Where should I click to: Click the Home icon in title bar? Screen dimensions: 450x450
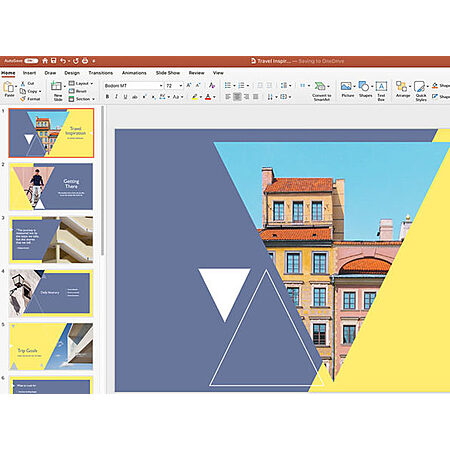pos(45,61)
